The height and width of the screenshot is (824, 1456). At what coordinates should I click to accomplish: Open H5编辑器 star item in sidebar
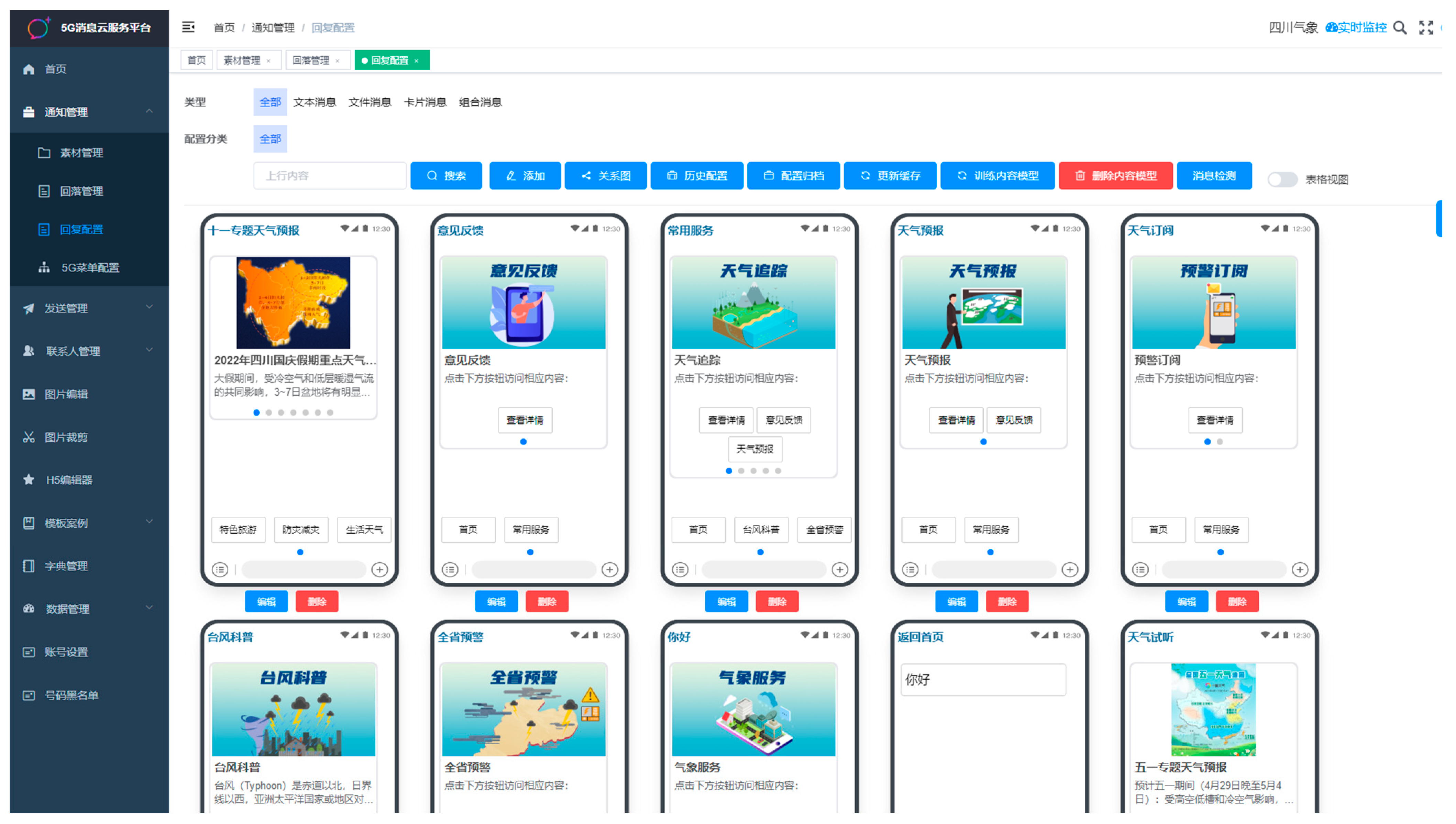[68, 480]
